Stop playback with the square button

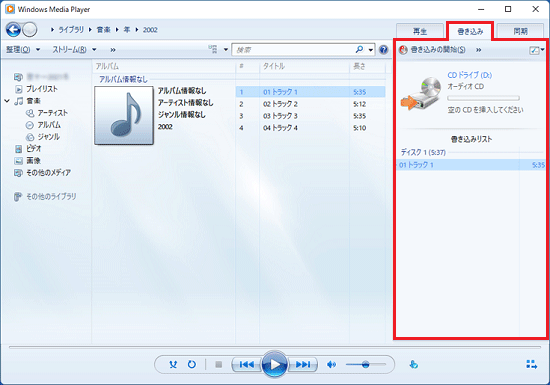coord(219,365)
